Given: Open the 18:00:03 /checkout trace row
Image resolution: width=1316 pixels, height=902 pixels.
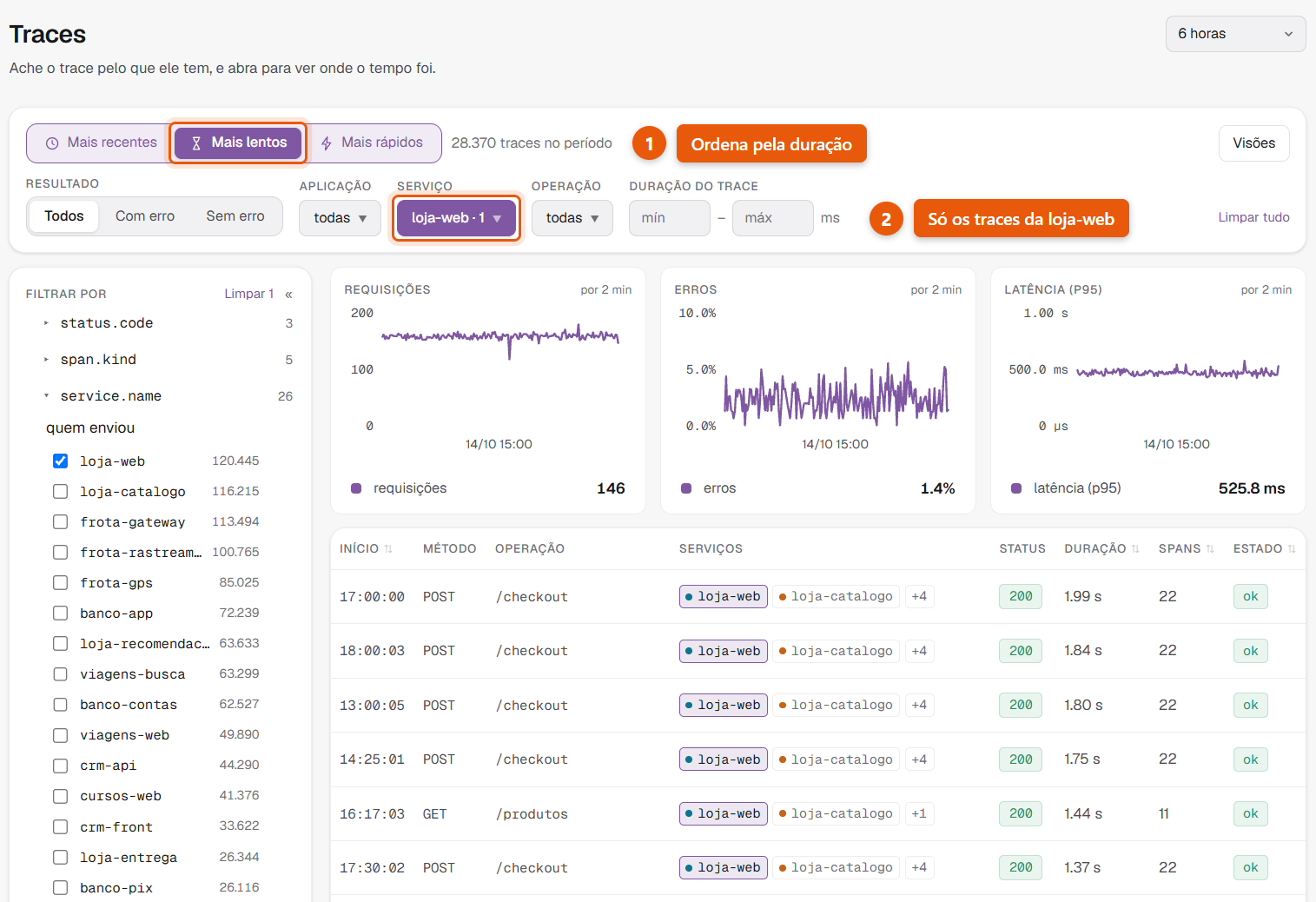Looking at the screenshot, I should 817,651.
